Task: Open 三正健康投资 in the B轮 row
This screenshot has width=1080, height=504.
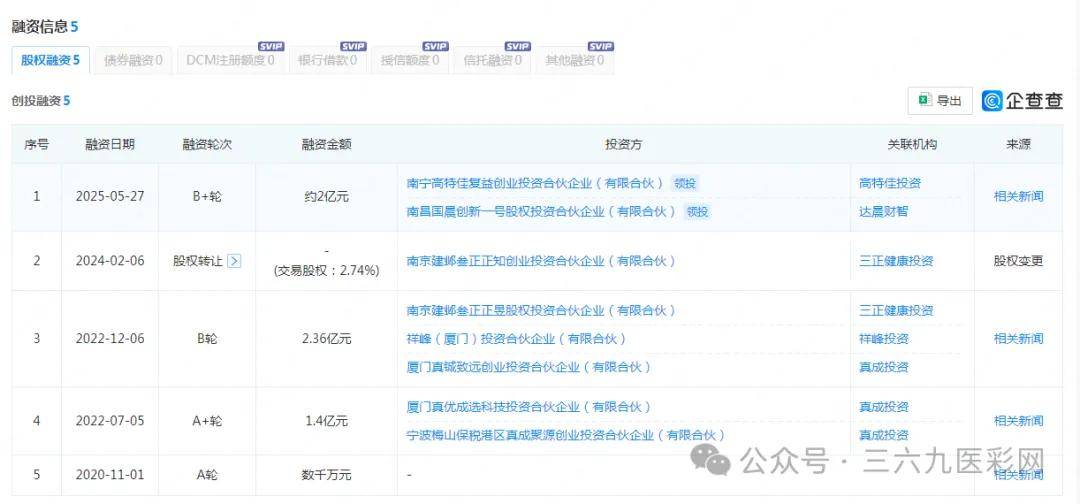Action: pyautogui.click(x=896, y=311)
